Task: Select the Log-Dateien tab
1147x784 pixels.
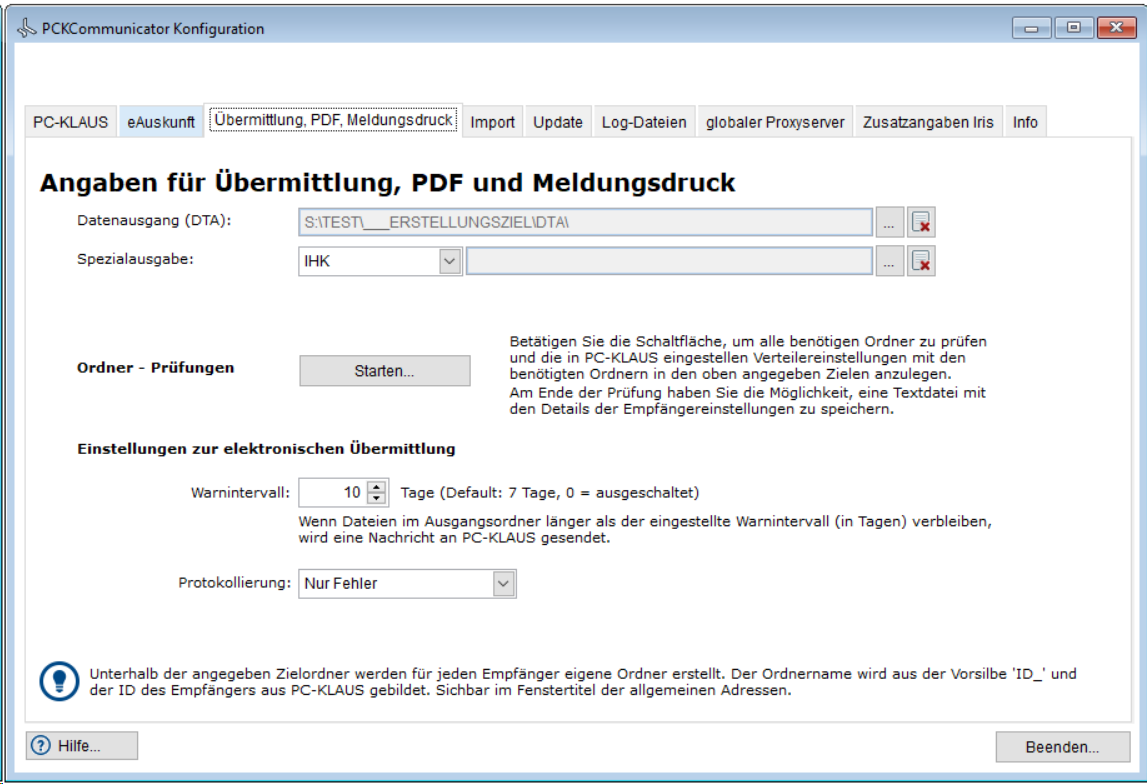Action: [x=644, y=122]
